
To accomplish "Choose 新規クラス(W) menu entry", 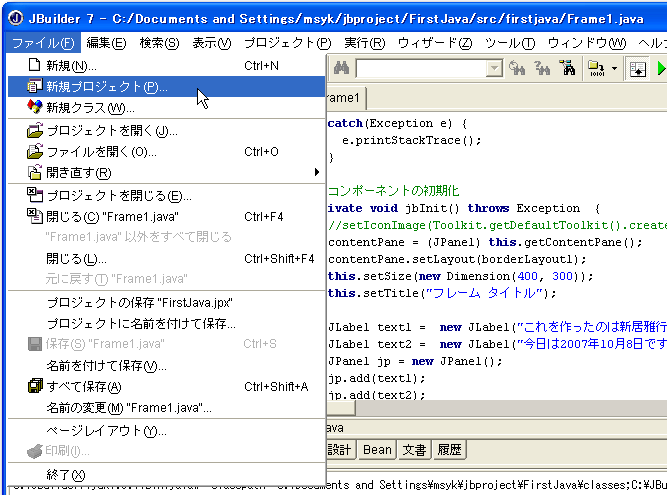I will coord(90,108).
